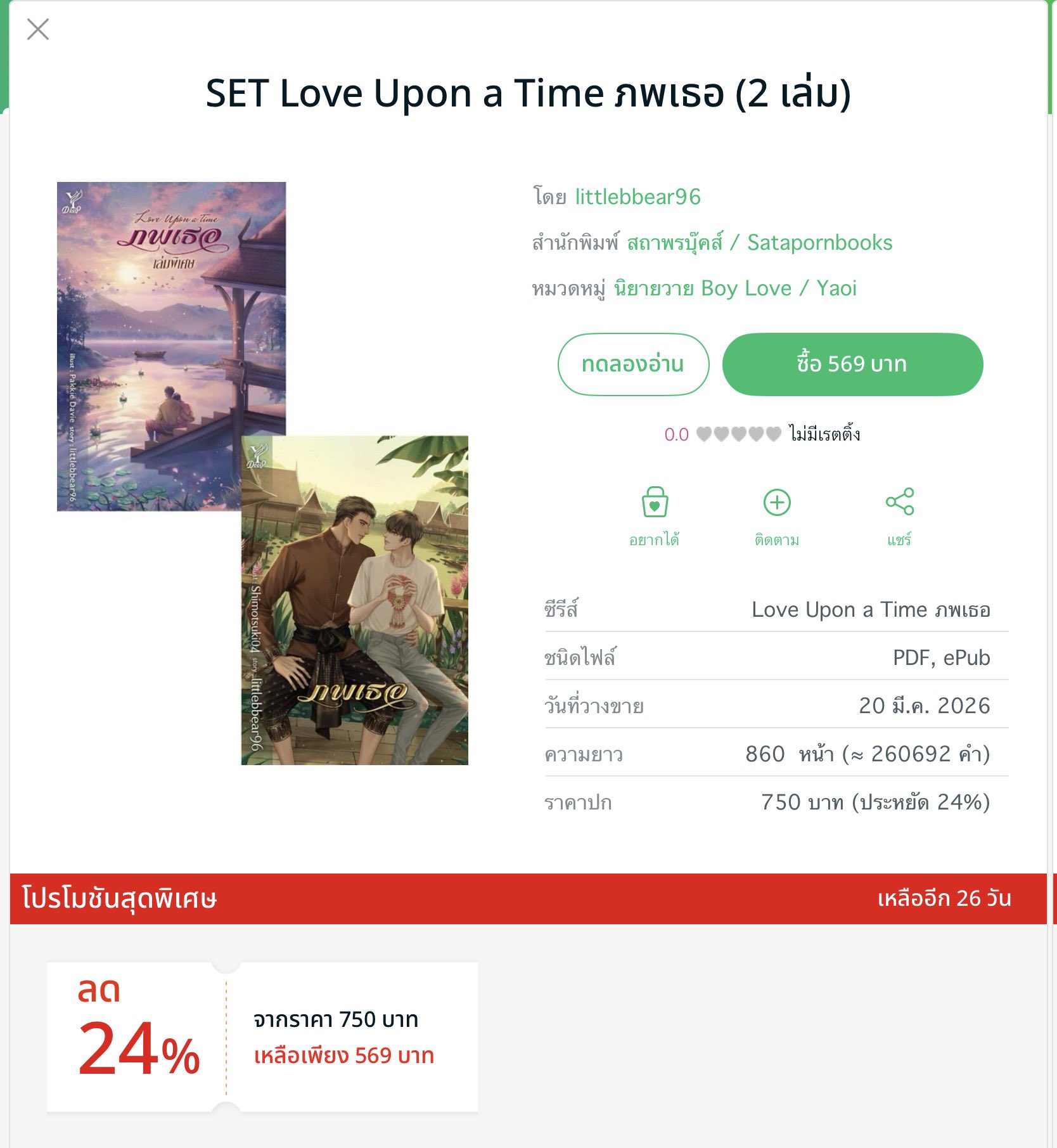Click the first rating heart
Viewport: 1057px width, 1148px height.
pos(704,434)
